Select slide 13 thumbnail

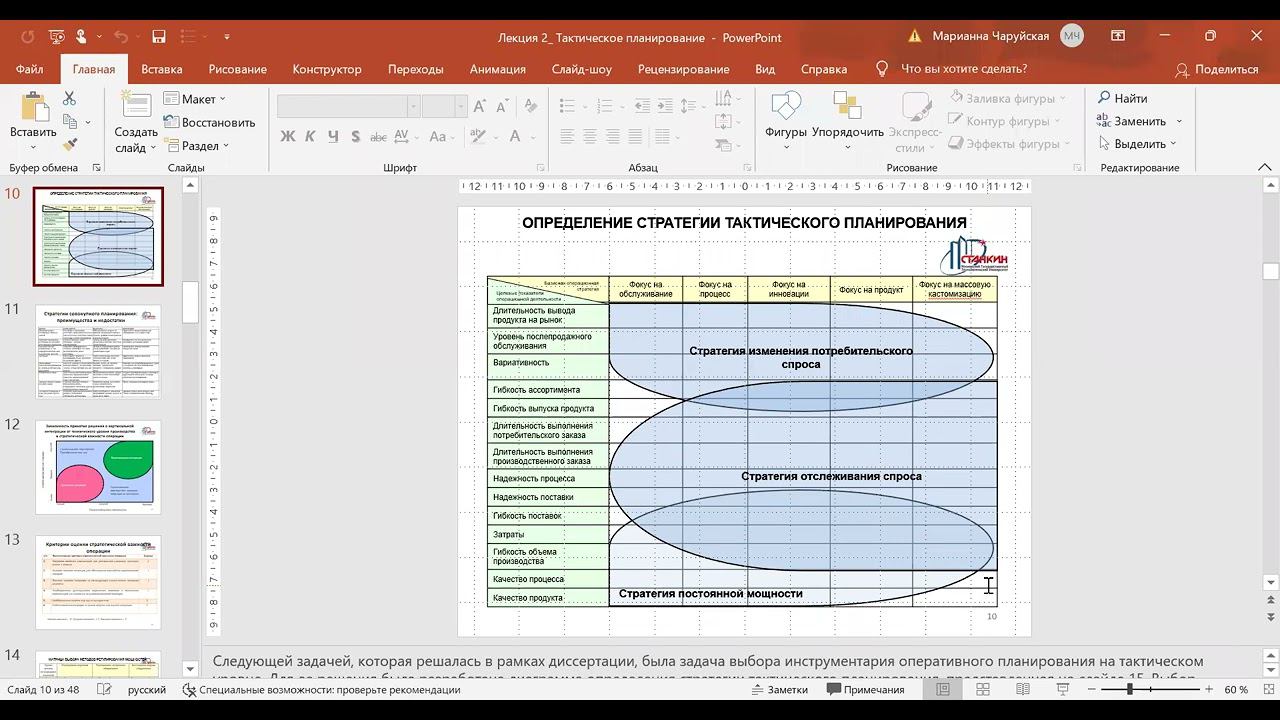98,582
